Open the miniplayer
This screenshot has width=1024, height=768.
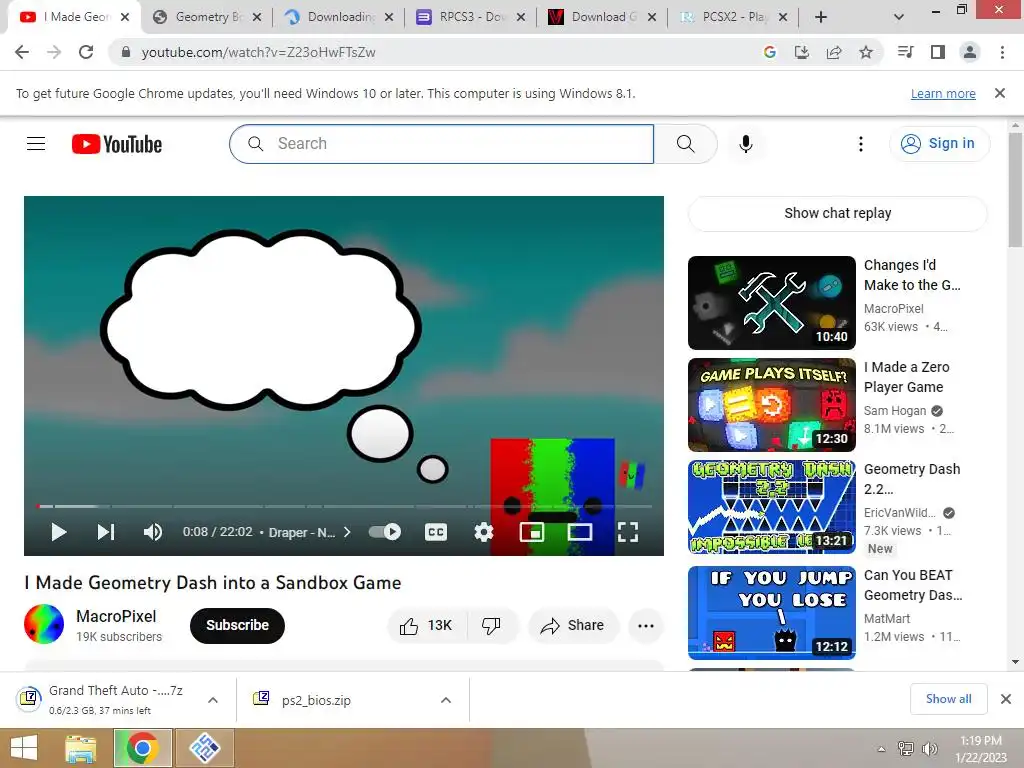pos(532,532)
